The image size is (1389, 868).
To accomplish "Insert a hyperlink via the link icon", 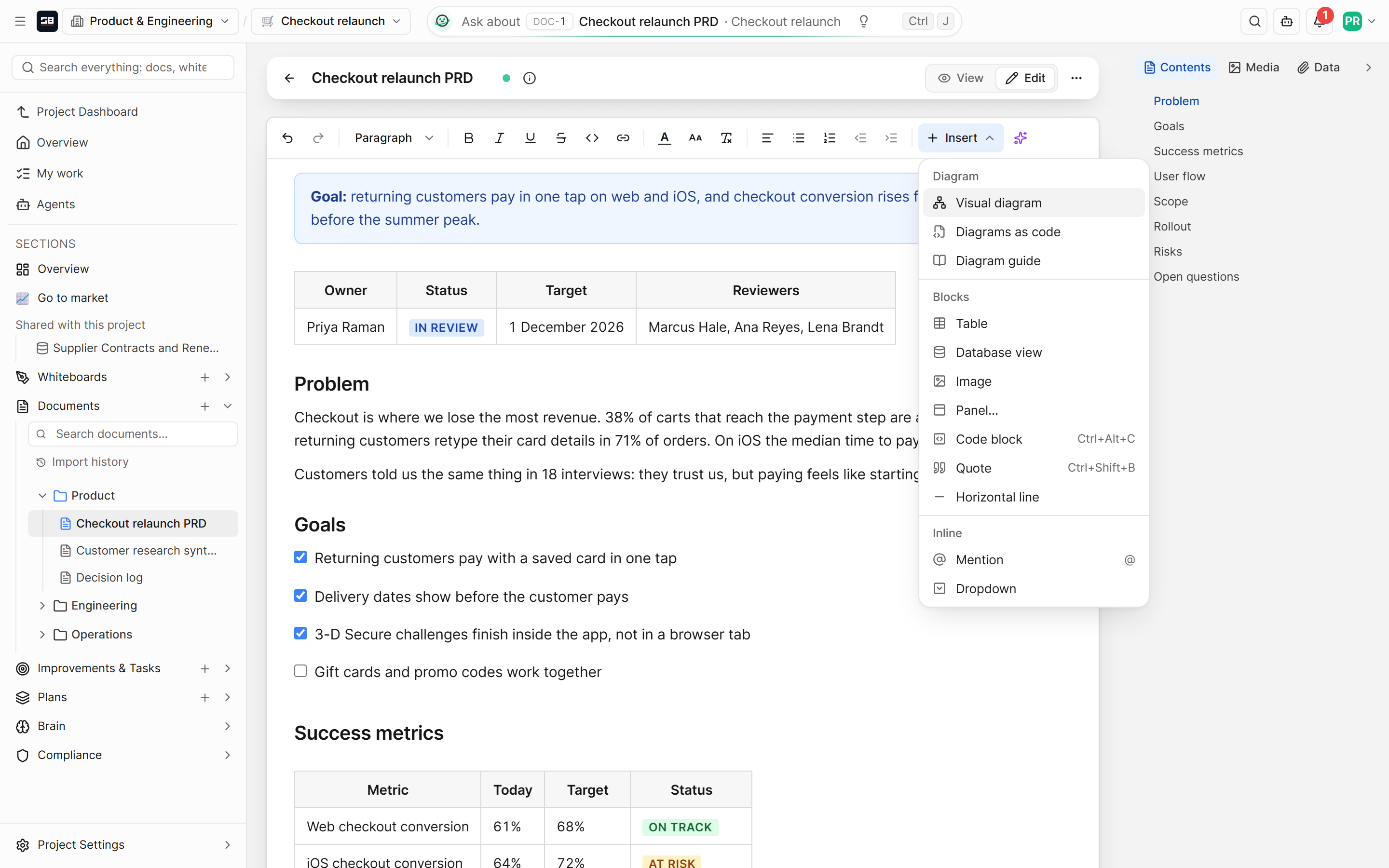I will click(x=623, y=138).
